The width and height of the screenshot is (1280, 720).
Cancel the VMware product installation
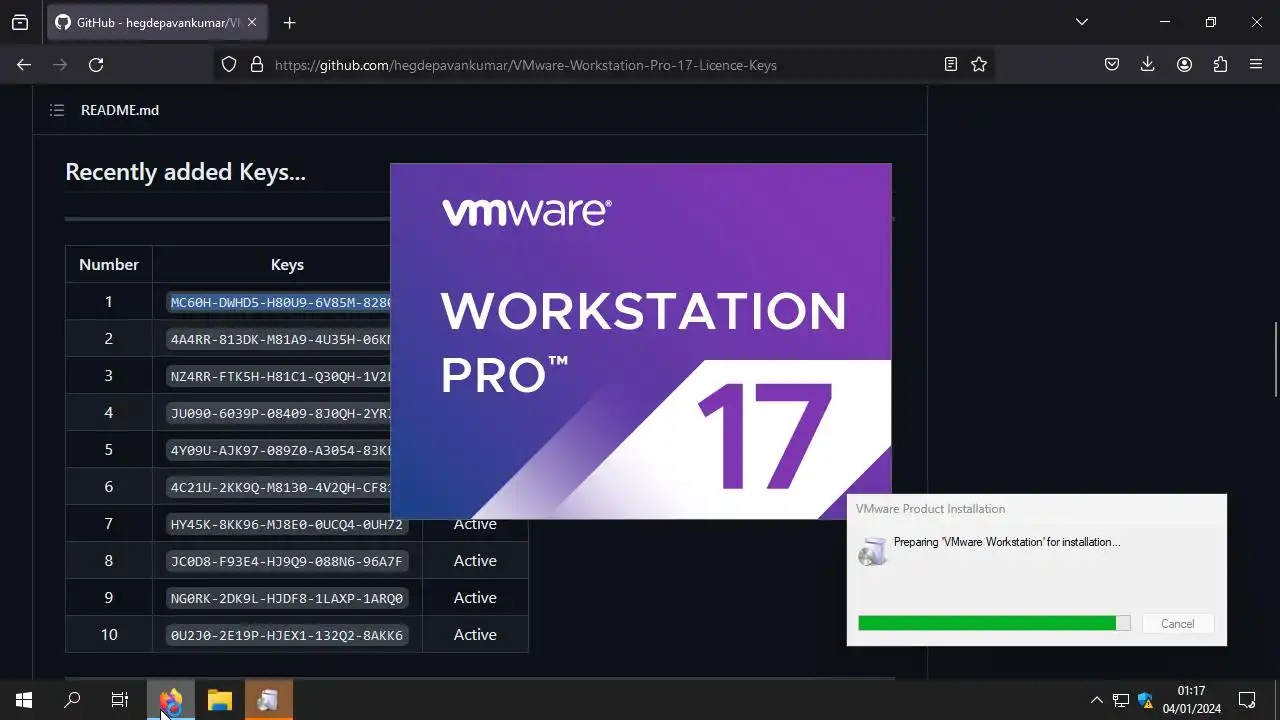(x=1177, y=623)
